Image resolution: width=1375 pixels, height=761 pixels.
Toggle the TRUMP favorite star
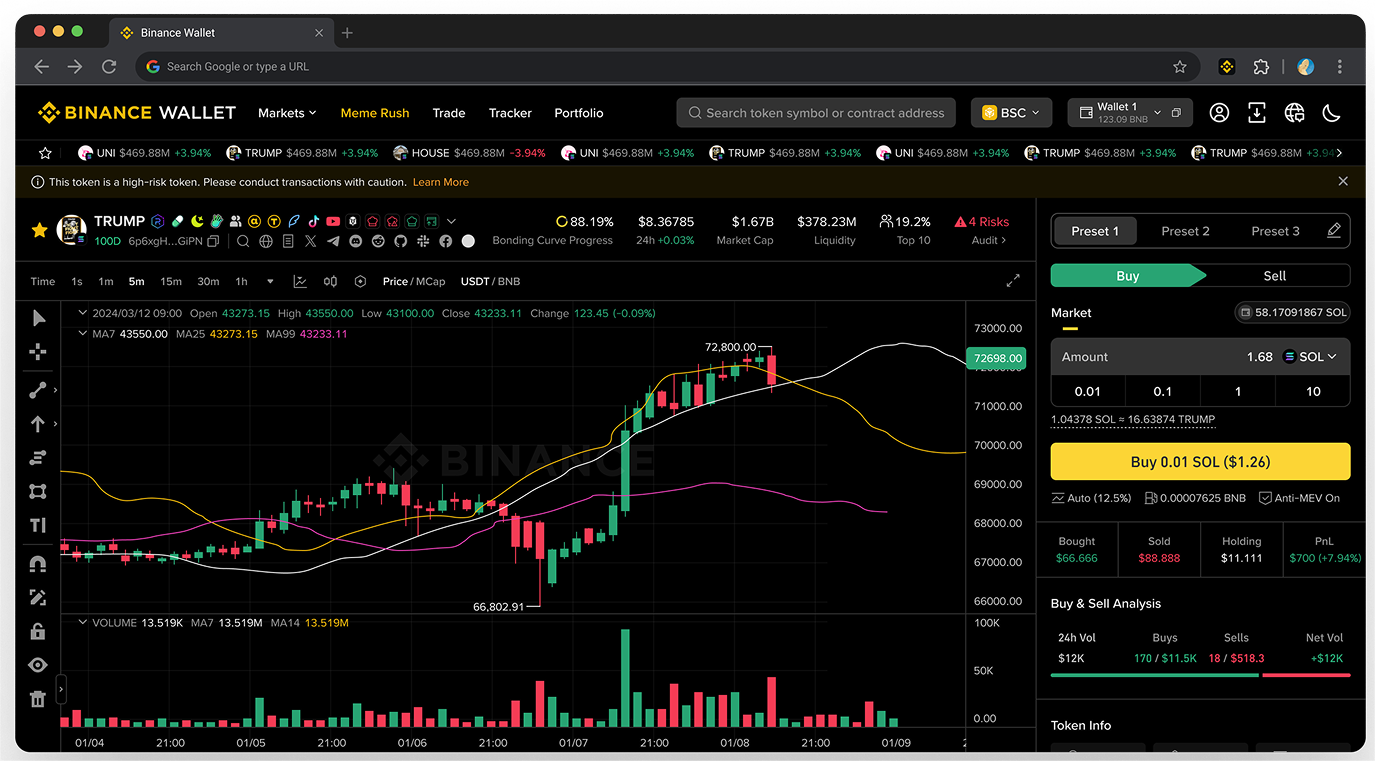coord(39,231)
